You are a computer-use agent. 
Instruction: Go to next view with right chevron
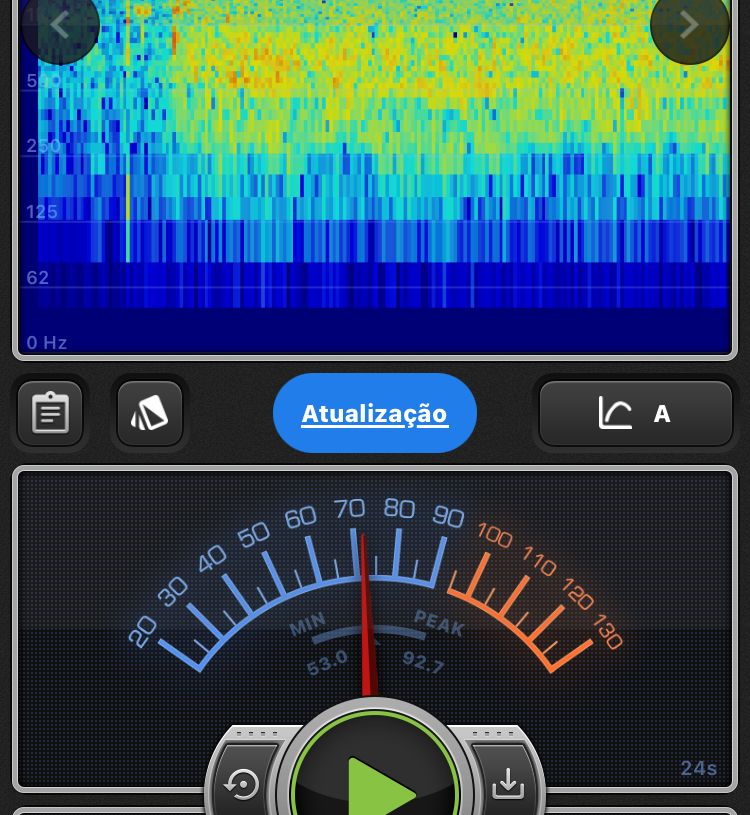pyautogui.click(x=689, y=25)
